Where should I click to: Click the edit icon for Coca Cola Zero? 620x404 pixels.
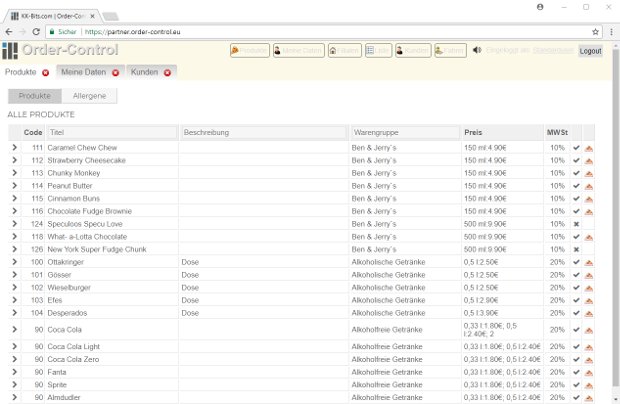tap(588, 360)
